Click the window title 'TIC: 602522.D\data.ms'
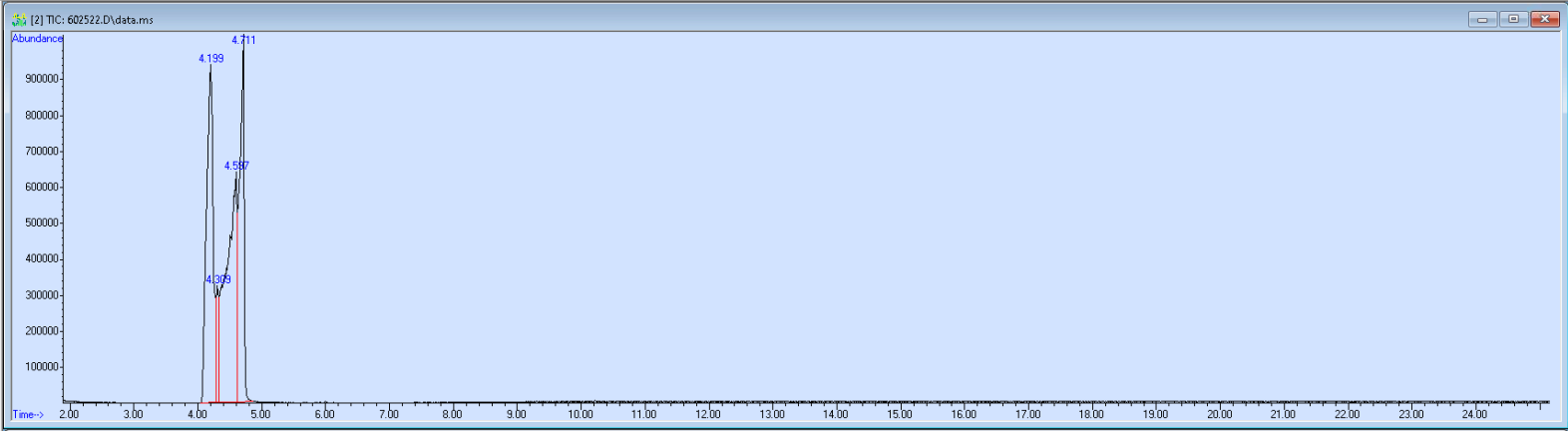1568x431 pixels. [x=100, y=20]
